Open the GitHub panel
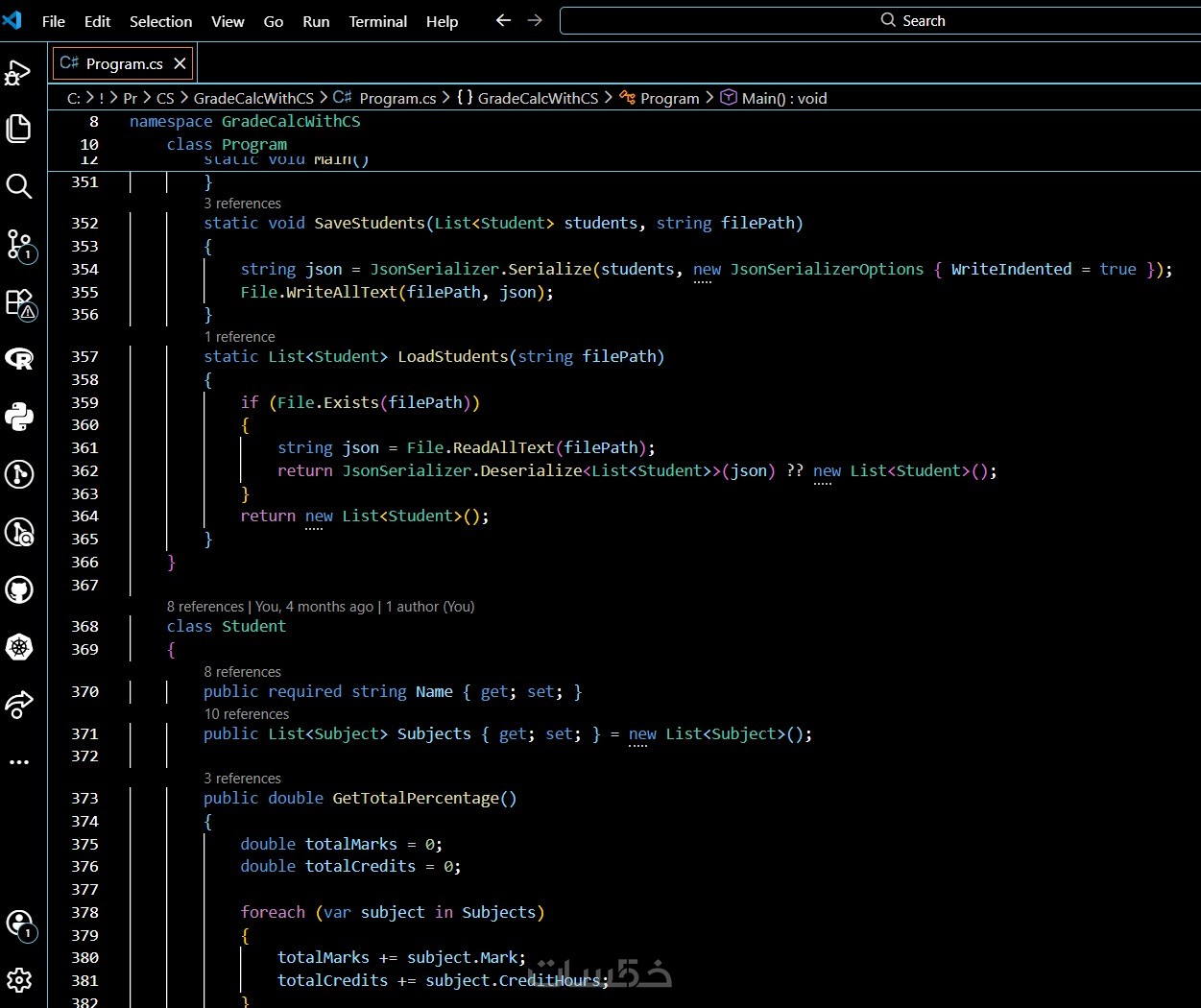This screenshot has height=1008, width=1201. click(19, 589)
